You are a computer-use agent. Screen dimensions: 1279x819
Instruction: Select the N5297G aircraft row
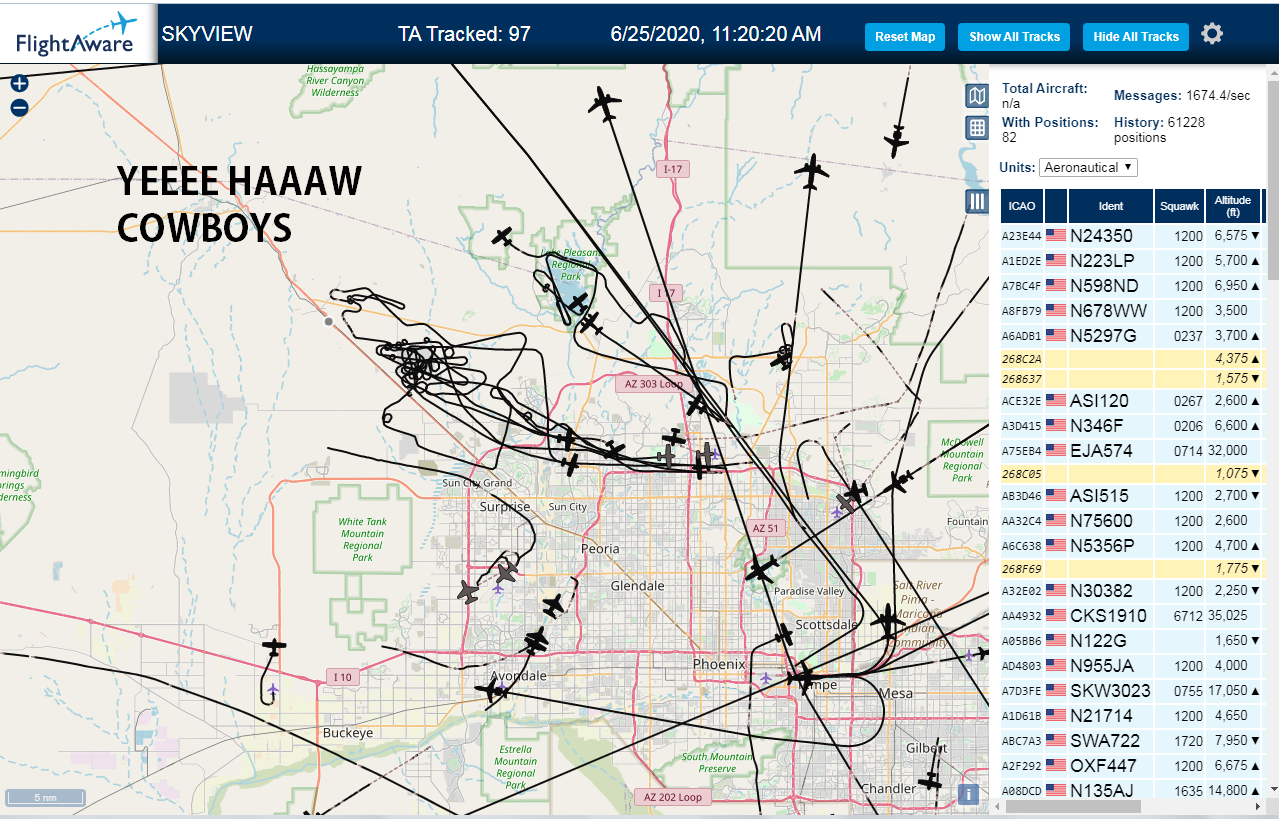pyautogui.click(x=1134, y=336)
